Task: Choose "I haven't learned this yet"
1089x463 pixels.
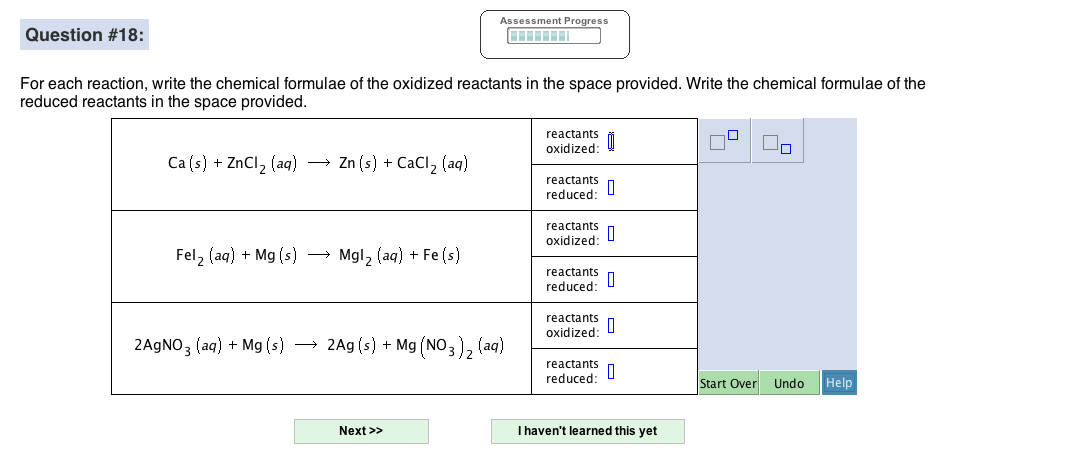Action: click(x=588, y=431)
